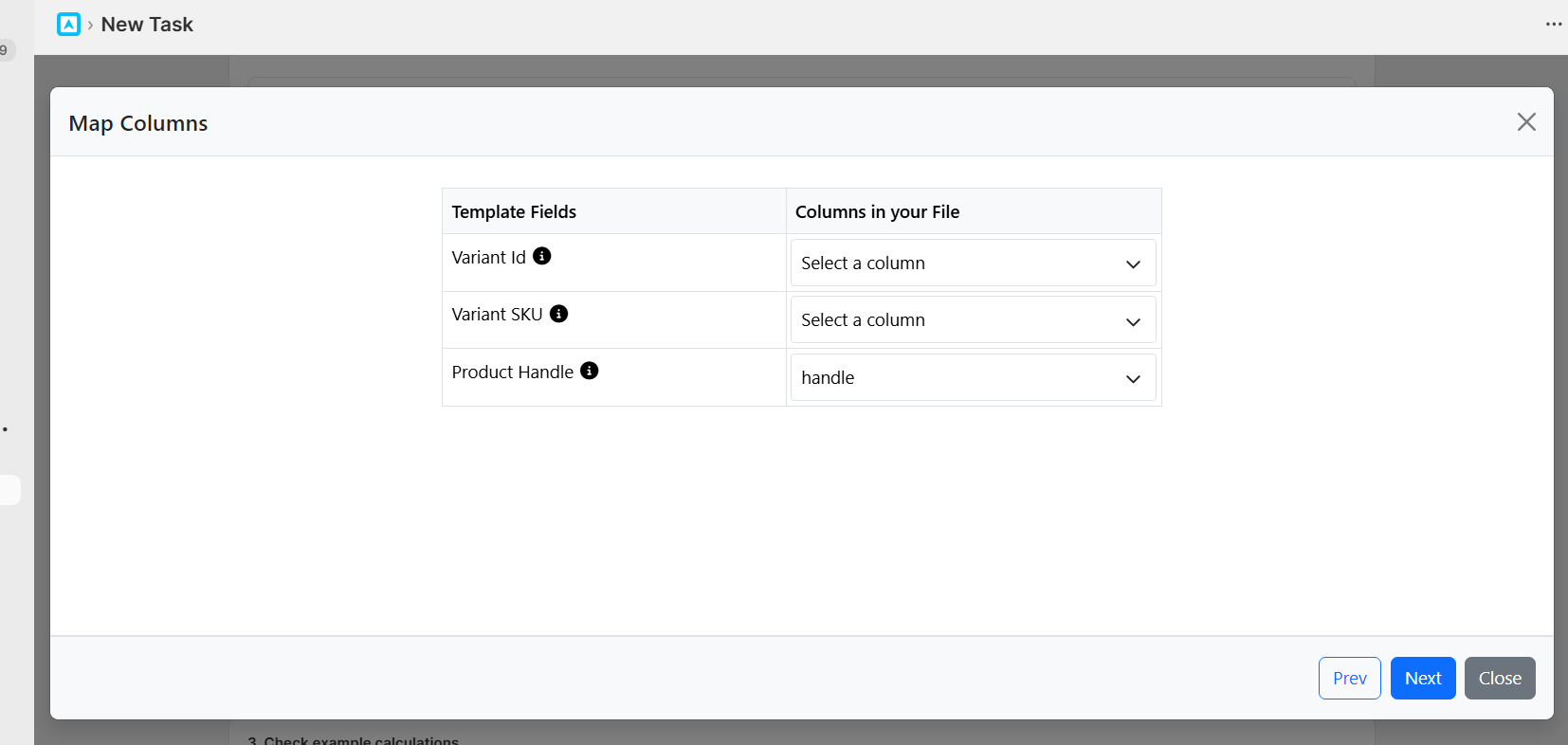Click the New Task breadcrumb title

(x=147, y=25)
